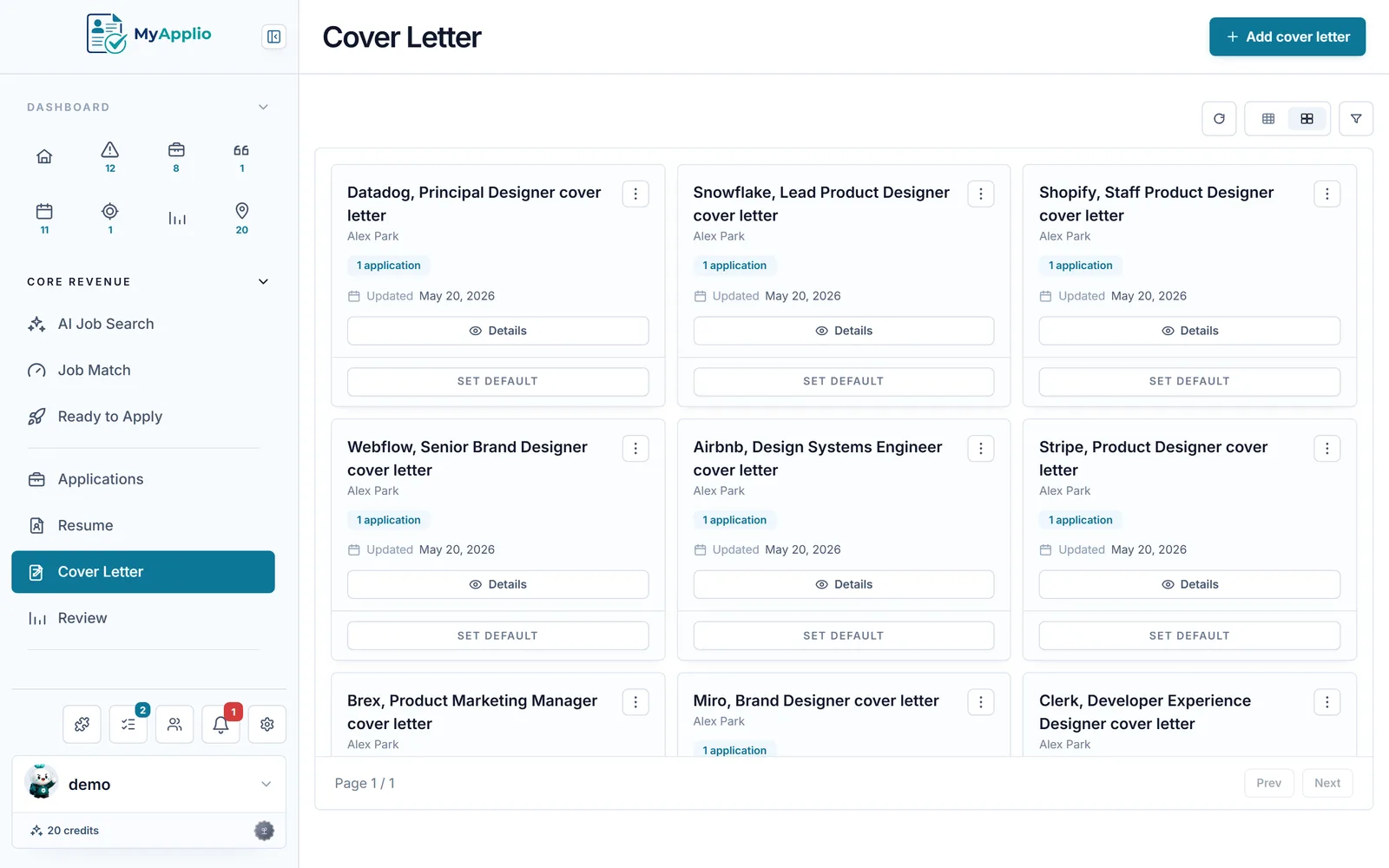Open the calendar icon showing 11
1389x868 pixels.
pos(44,218)
